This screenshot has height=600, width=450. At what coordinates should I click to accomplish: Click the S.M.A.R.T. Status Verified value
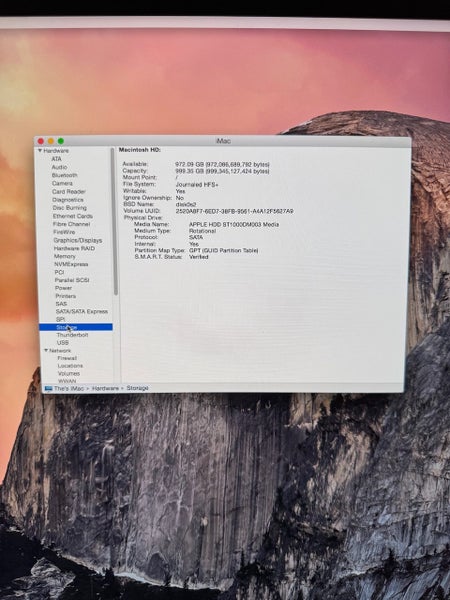(x=199, y=257)
